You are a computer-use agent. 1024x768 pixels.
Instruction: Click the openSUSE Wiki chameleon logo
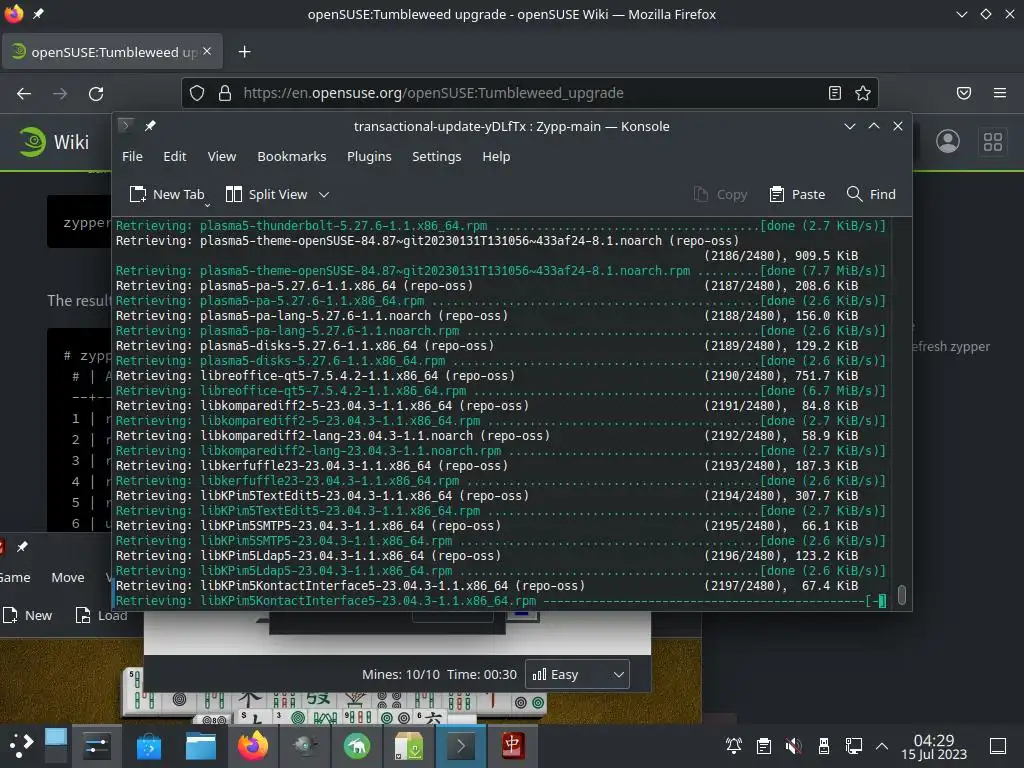click(32, 142)
